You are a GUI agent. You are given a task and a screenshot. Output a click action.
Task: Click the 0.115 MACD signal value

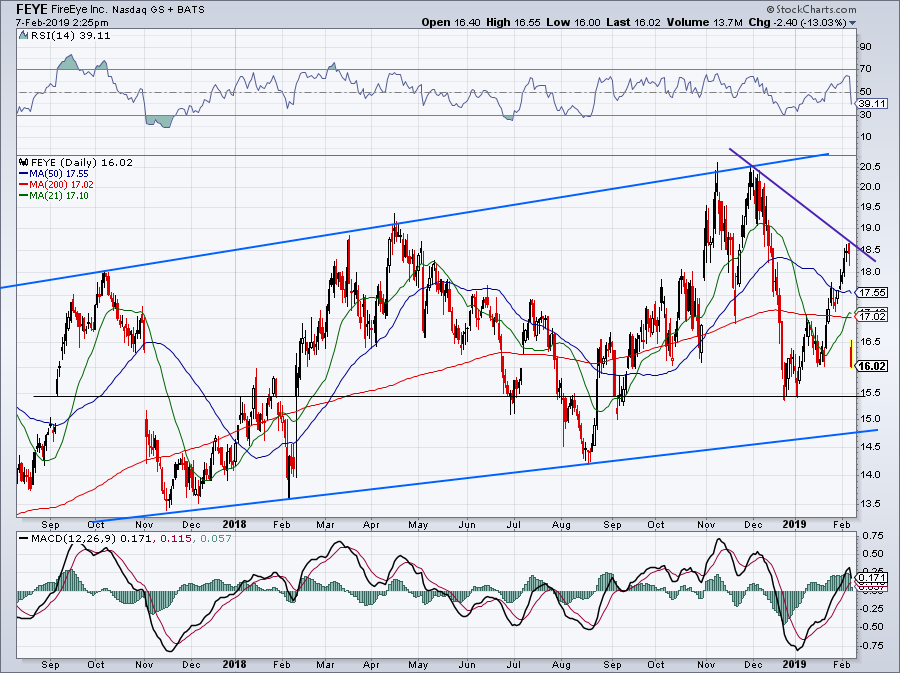click(x=174, y=538)
